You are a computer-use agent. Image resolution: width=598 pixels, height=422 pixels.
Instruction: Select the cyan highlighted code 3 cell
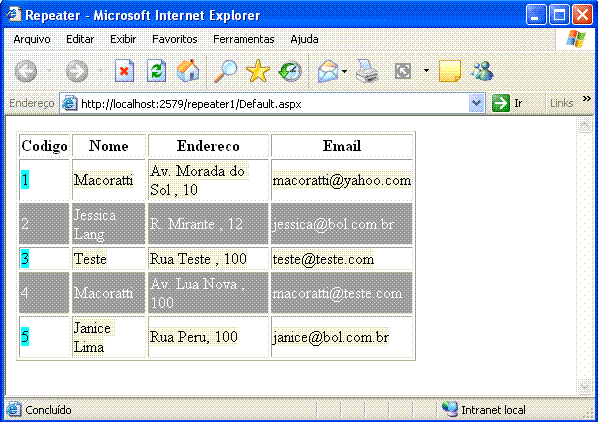click(25, 259)
